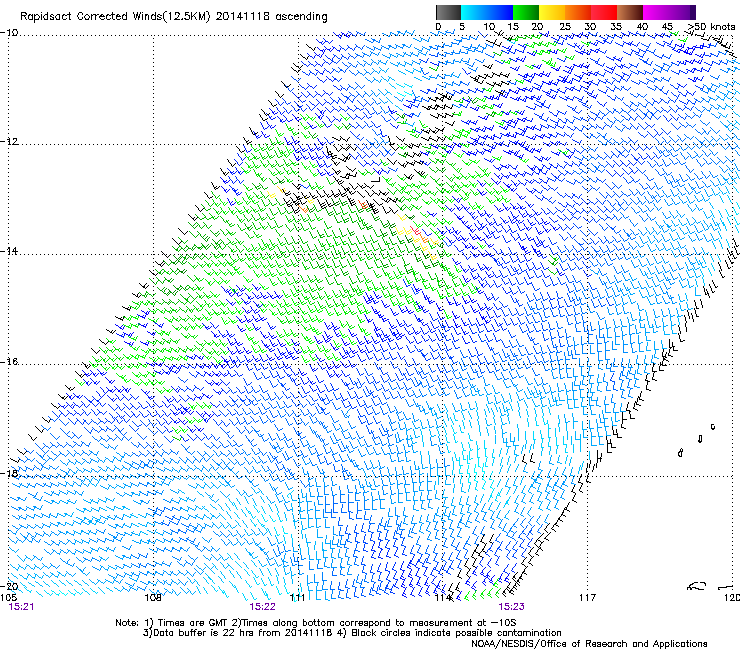740x650 pixels.
Task: Click the dark purple above-50 knots swatch
Action: click(x=693, y=12)
